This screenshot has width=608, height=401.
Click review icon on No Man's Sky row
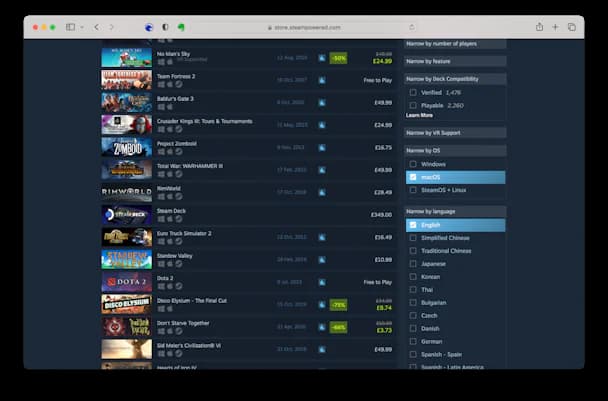click(322, 58)
